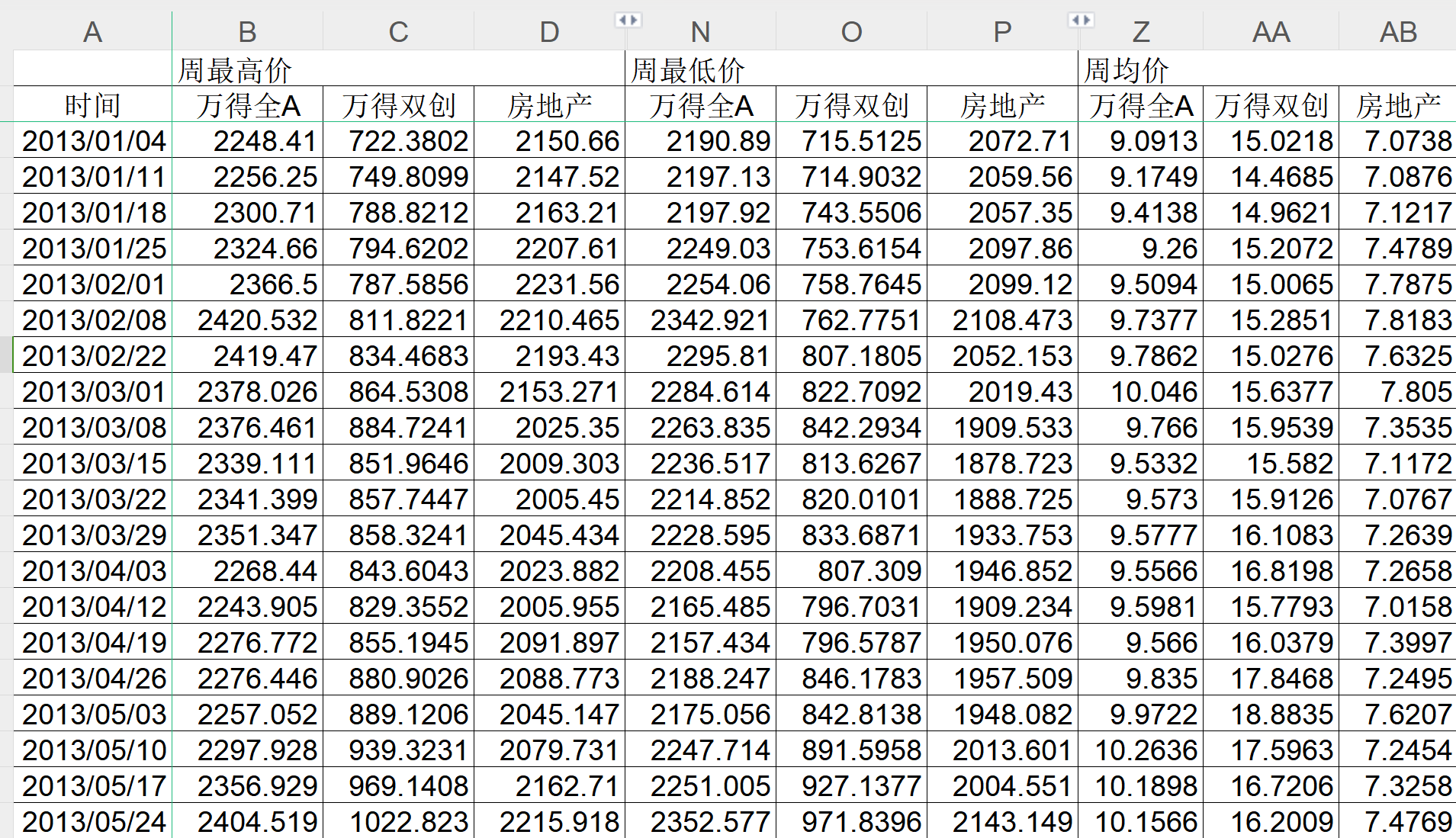The width and height of the screenshot is (1456, 838).
Task: Select cell with value 1888.725
Action: (x=1002, y=499)
